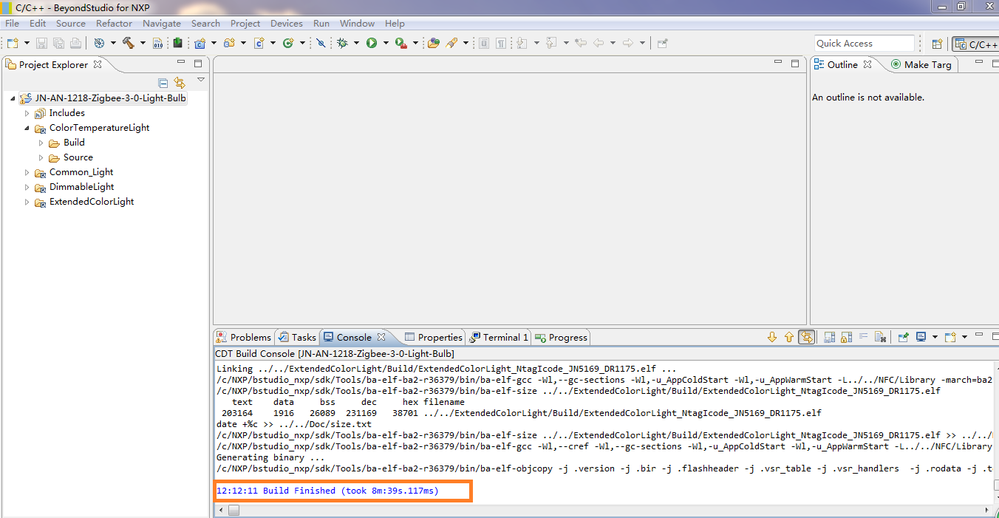Click the 'Generating binary ...' console line

[270, 457]
